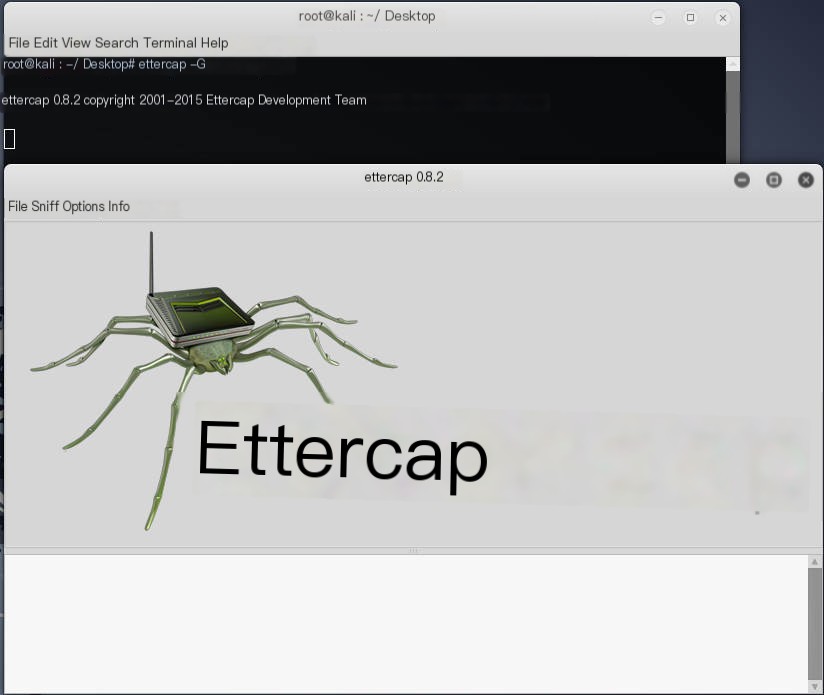Maximize the ettercap 0.8.2 window
Viewport: 824px width, 695px height.
pyautogui.click(x=774, y=180)
